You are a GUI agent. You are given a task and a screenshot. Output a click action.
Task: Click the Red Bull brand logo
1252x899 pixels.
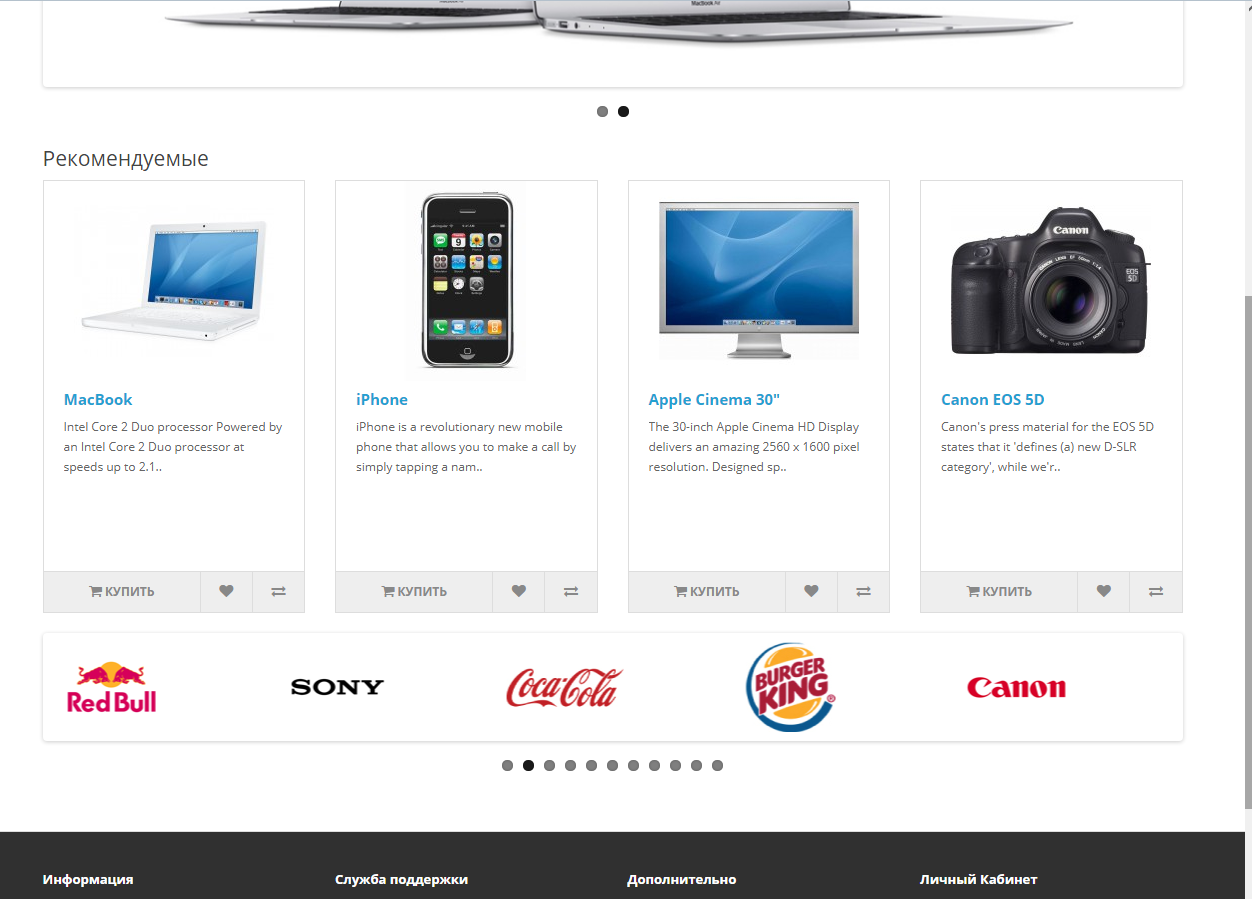(112, 687)
